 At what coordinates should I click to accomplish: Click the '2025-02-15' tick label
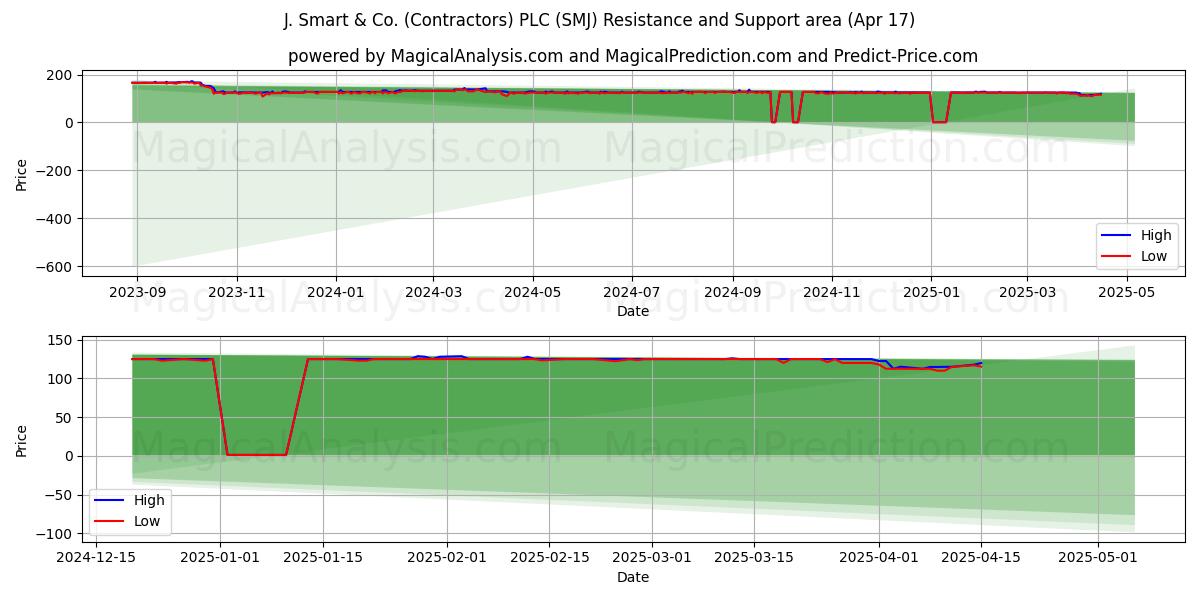coord(549,556)
